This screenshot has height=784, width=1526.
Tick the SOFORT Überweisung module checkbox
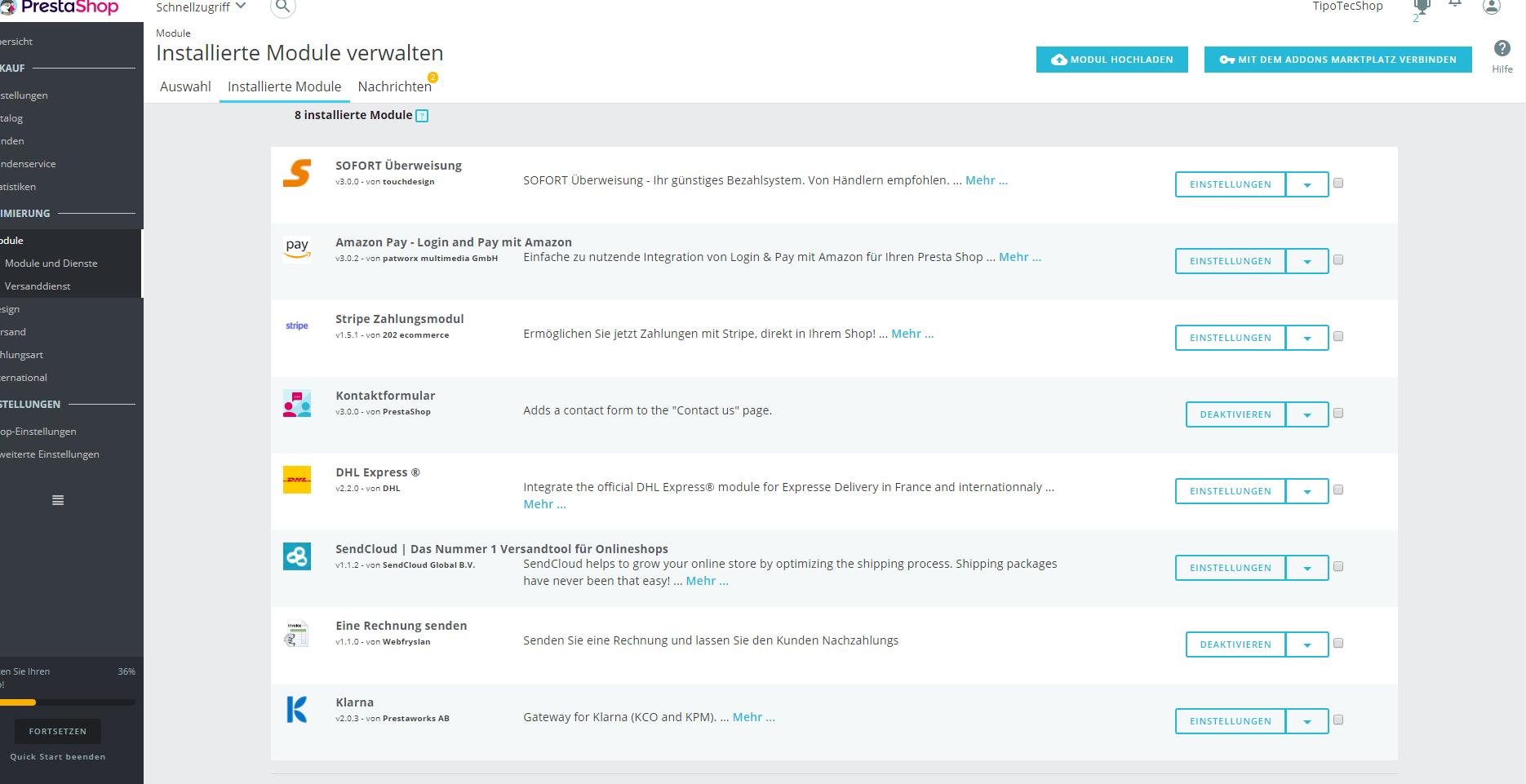click(x=1338, y=184)
